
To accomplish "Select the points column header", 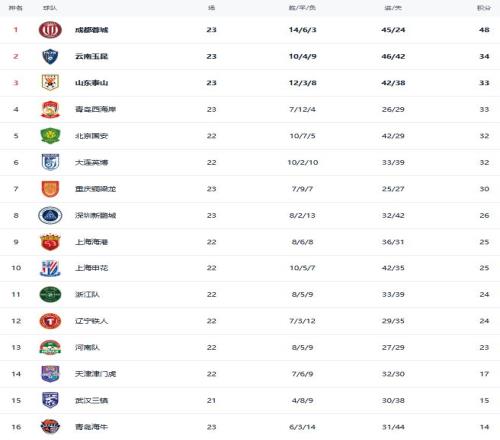I will [484, 8].
